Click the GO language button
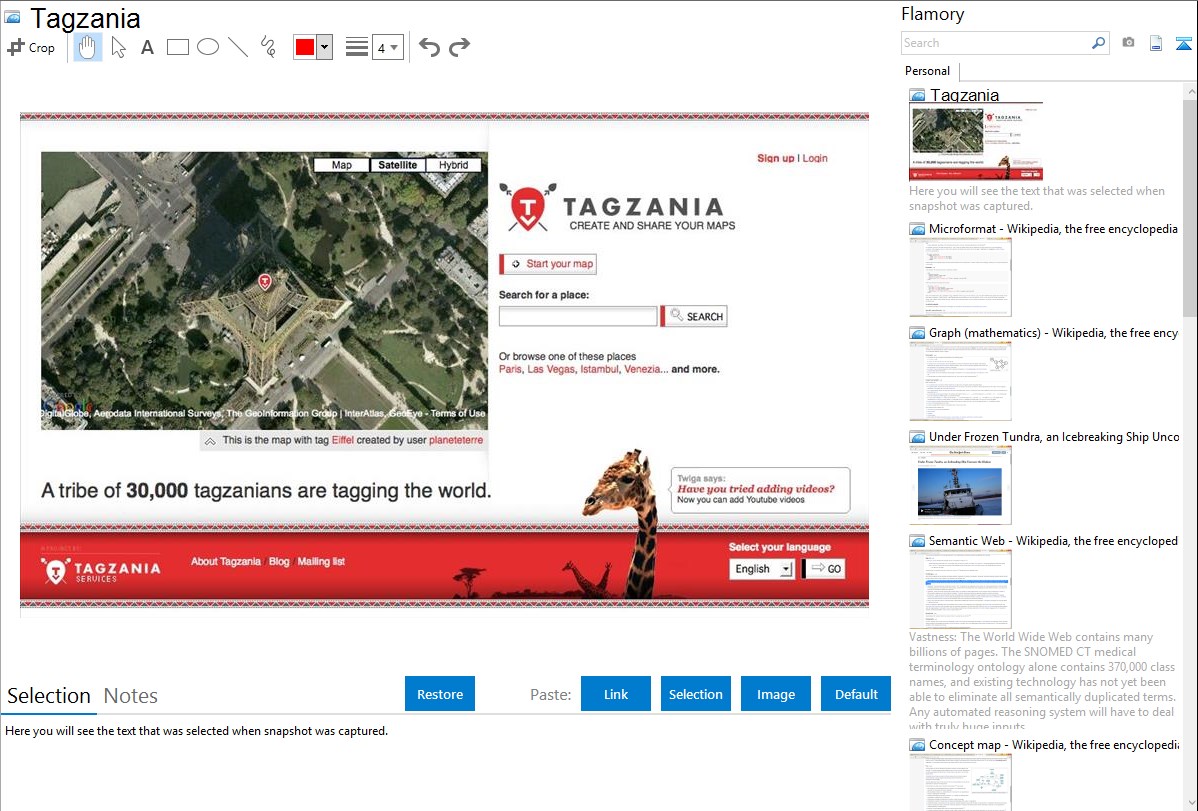This screenshot has height=811, width=1198. (824, 569)
